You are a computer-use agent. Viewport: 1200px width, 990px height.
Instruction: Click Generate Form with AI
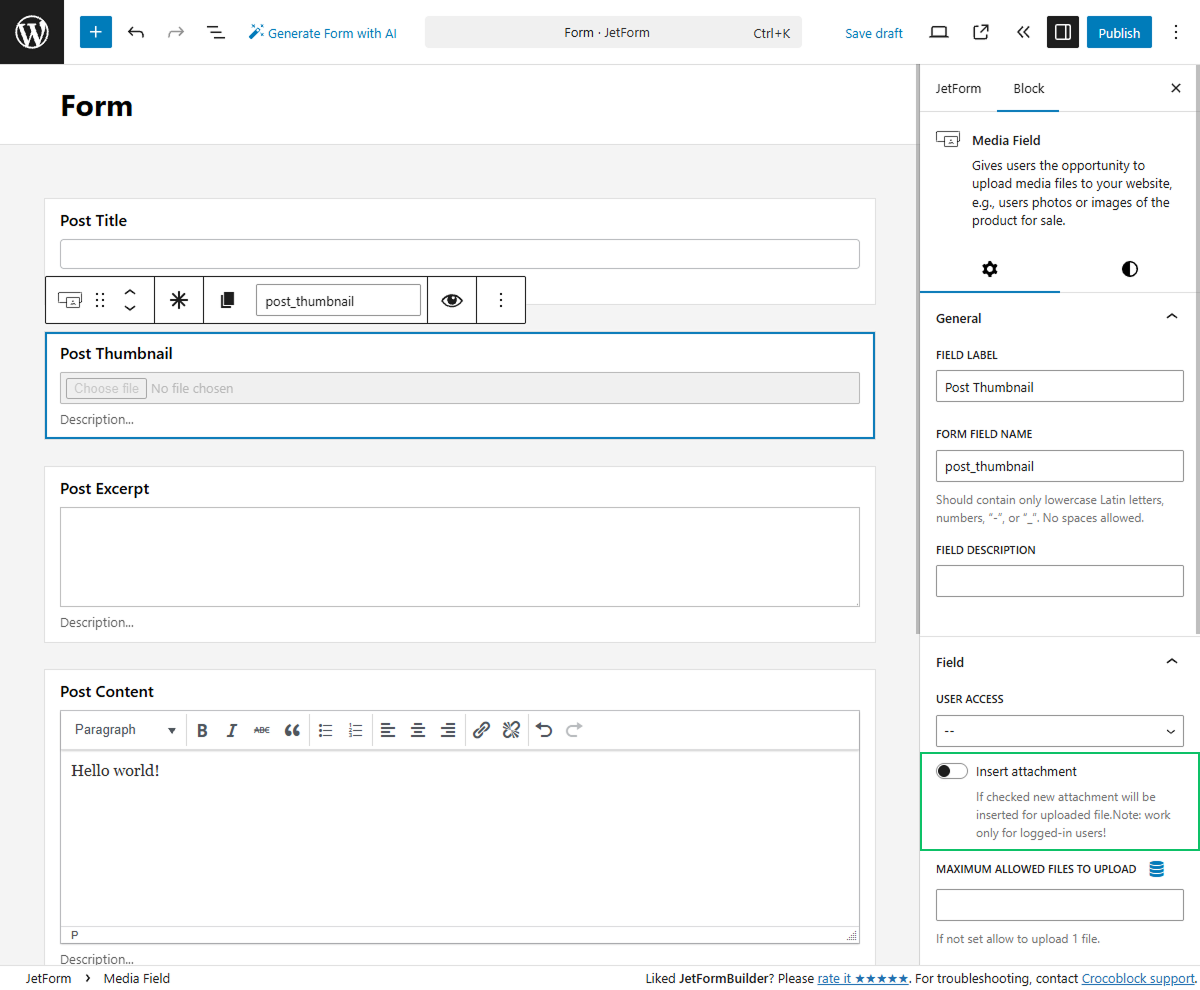[322, 32]
